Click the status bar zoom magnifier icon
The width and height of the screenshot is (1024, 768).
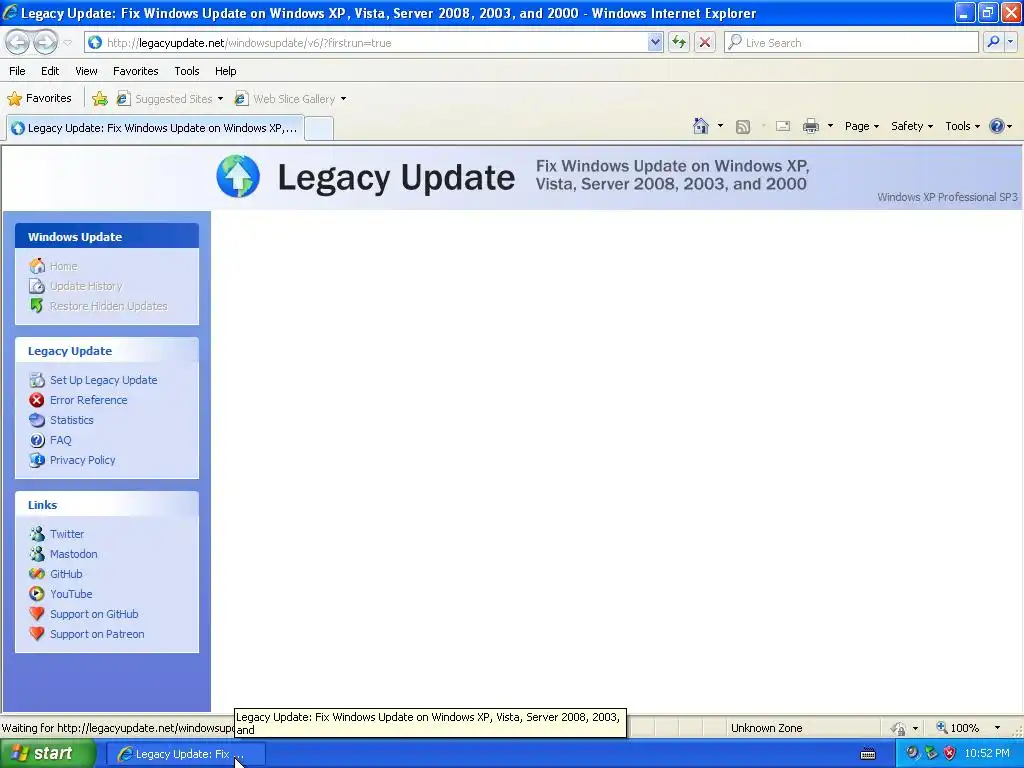pyautogui.click(x=942, y=728)
